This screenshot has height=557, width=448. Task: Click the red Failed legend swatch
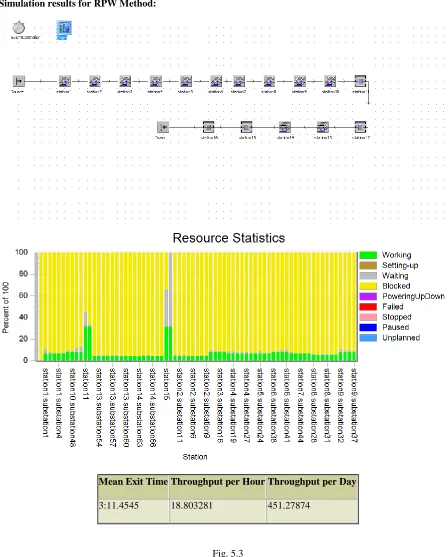(x=368, y=307)
